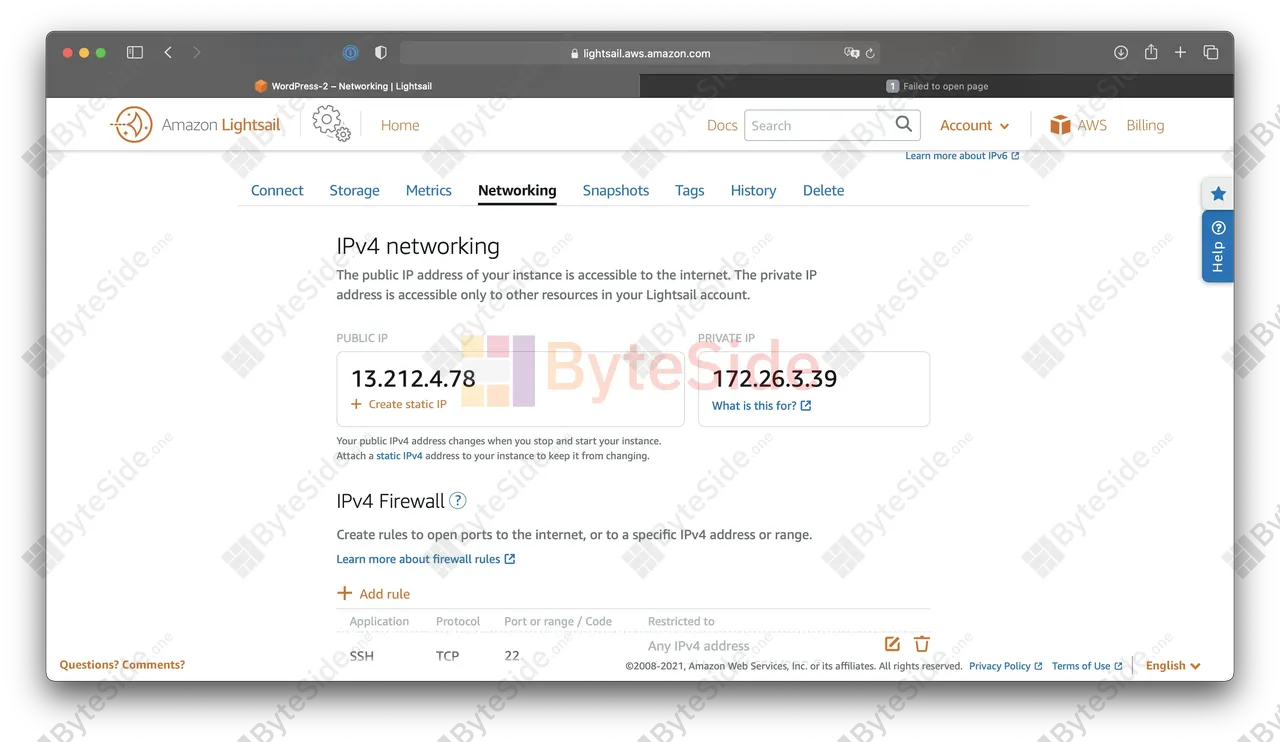Open the Lightsail settings gear icon

pos(331,125)
